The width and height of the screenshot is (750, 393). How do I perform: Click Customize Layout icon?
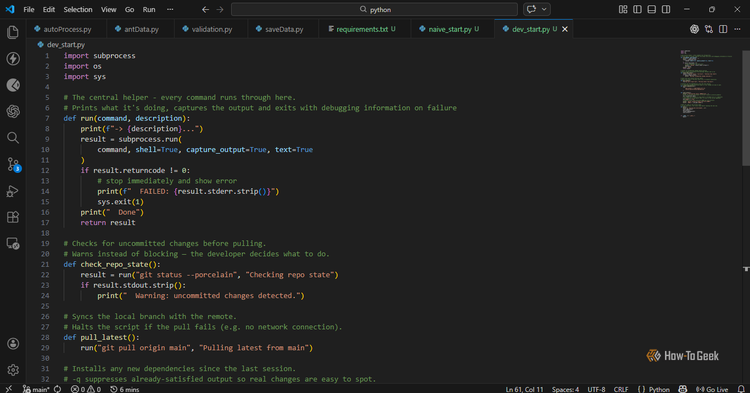click(623, 9)
